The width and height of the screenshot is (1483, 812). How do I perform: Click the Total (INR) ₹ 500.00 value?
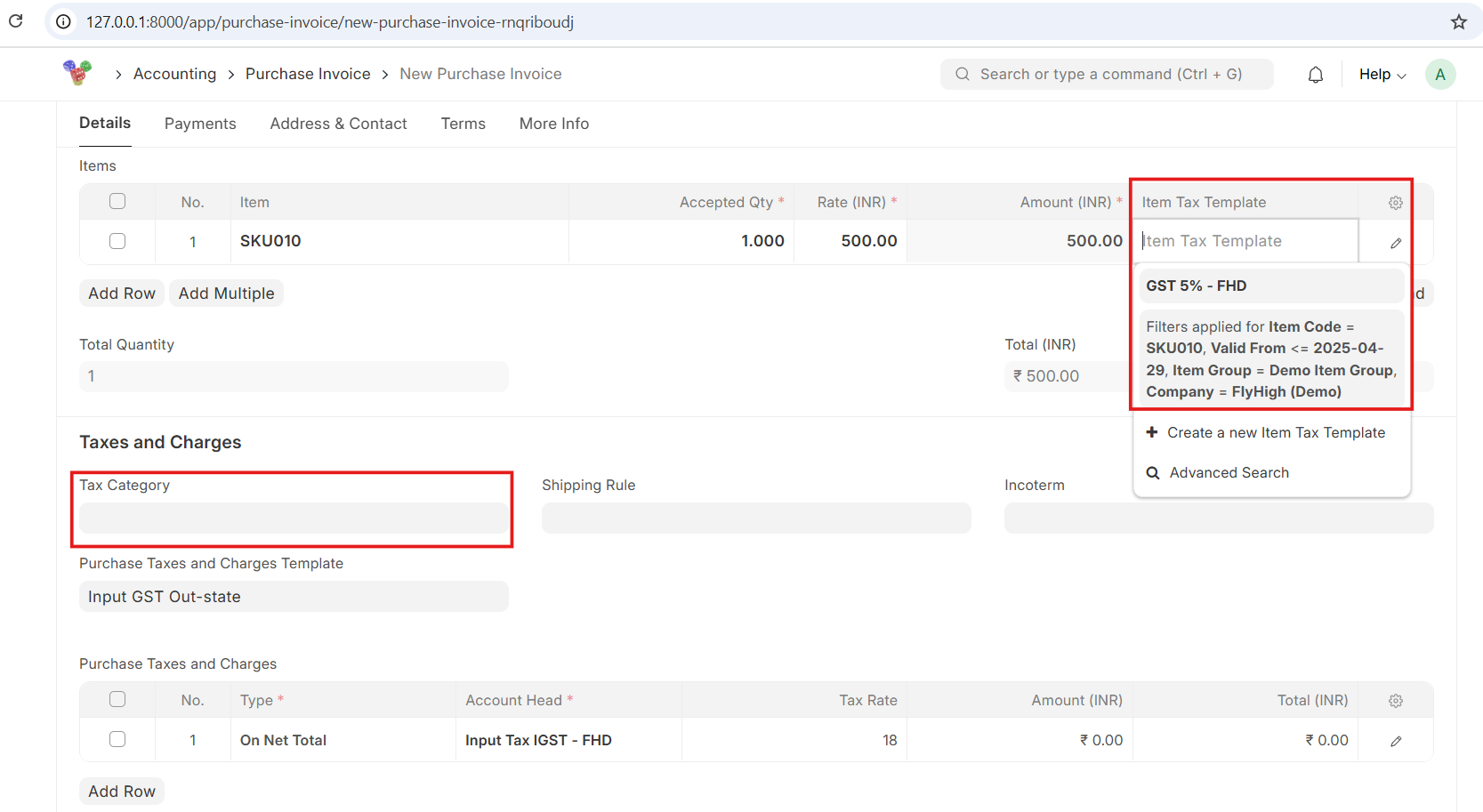(1046, 376)
